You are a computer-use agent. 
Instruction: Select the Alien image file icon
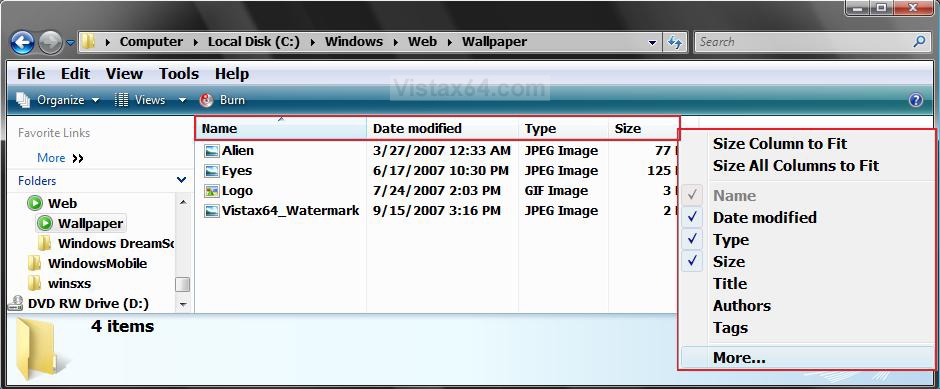(212, 151)
